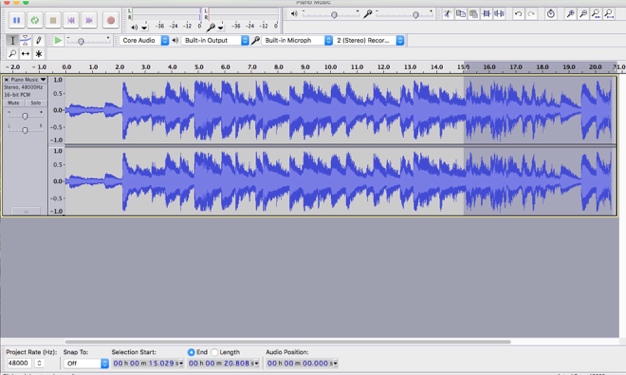Zoom in with the magnifier plus icon
626x375 pixels.
coord(571,14)
